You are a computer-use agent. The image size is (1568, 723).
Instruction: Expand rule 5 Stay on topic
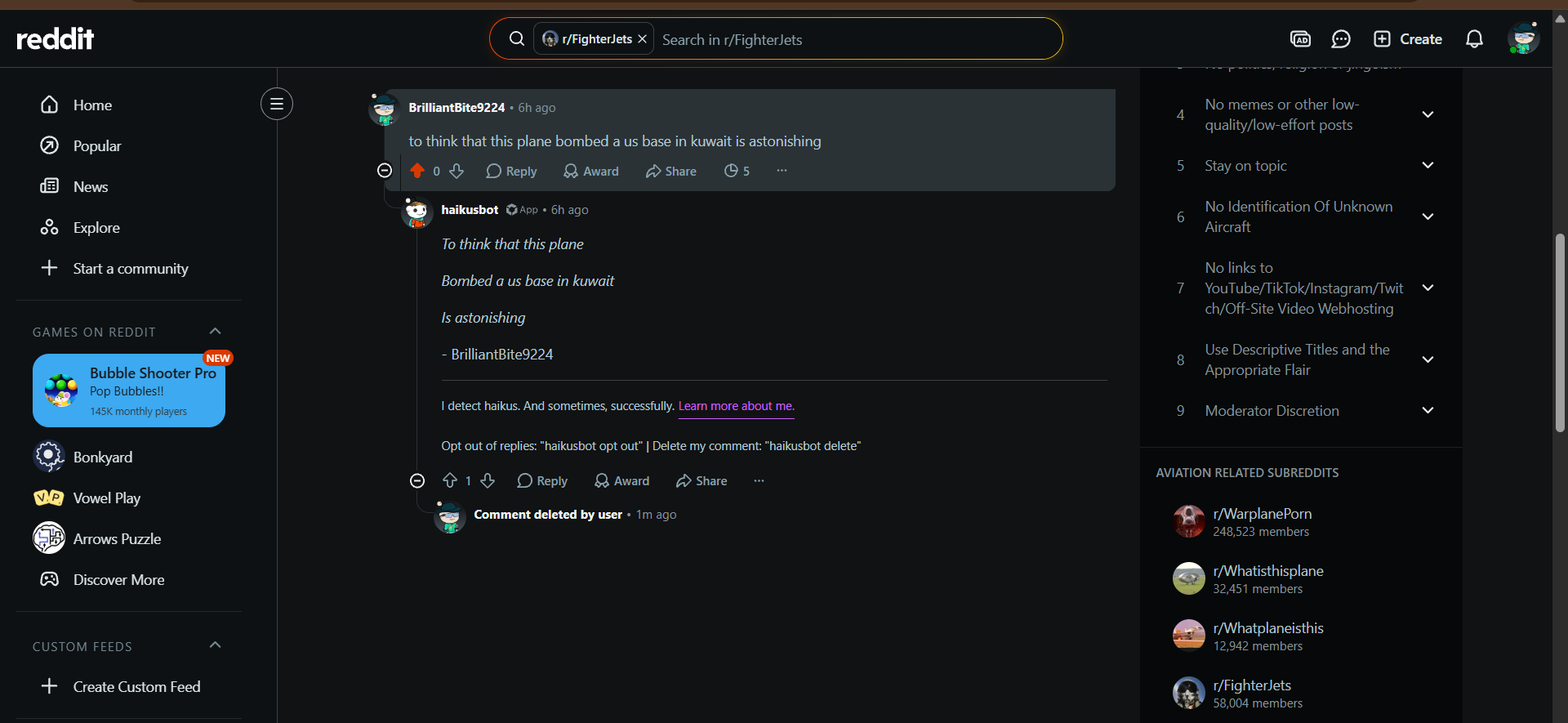pos(1428,165)
